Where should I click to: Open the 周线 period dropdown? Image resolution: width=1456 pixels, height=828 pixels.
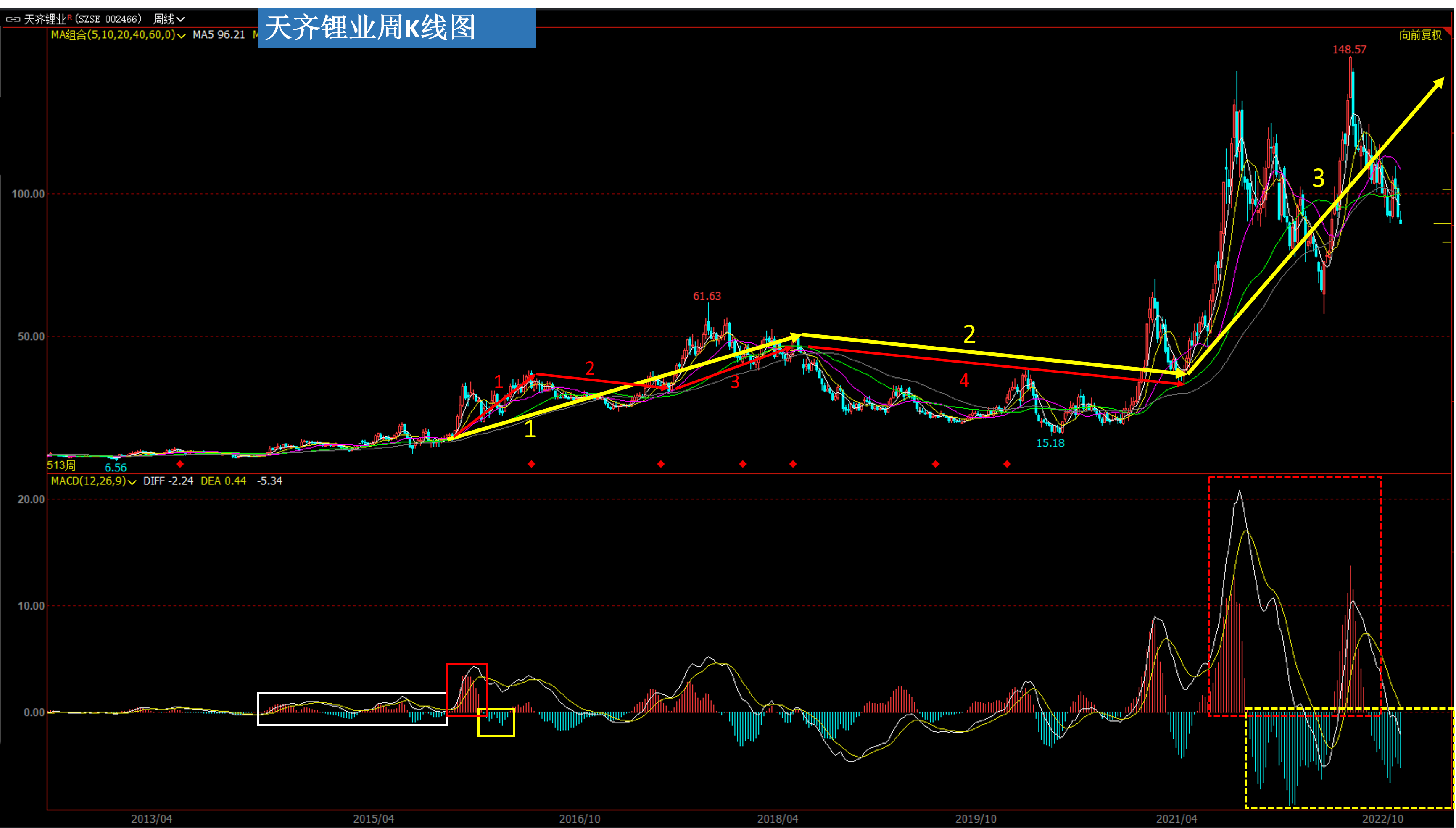169,19
